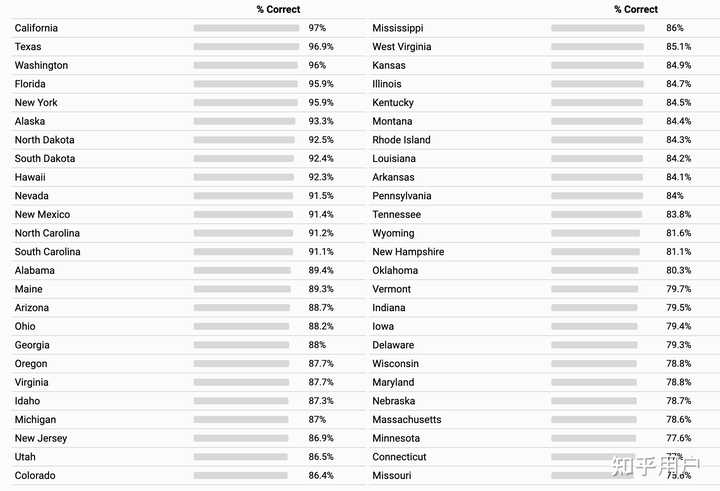The image size is (720, 491).
Task: Click the Colorado state name
Action: (x=35, y=476)
